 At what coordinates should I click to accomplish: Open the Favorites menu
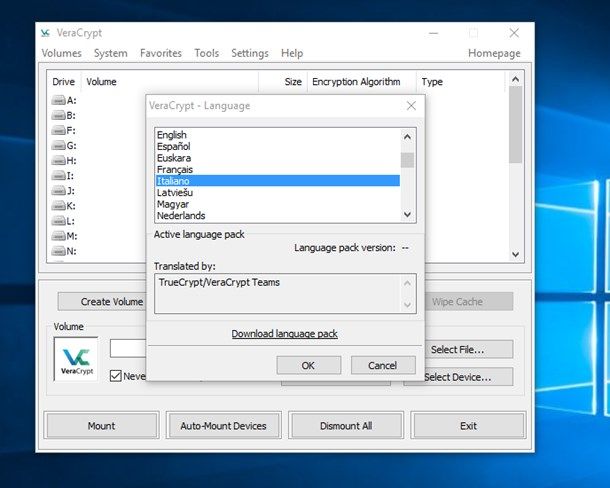[x=161, y=53]
